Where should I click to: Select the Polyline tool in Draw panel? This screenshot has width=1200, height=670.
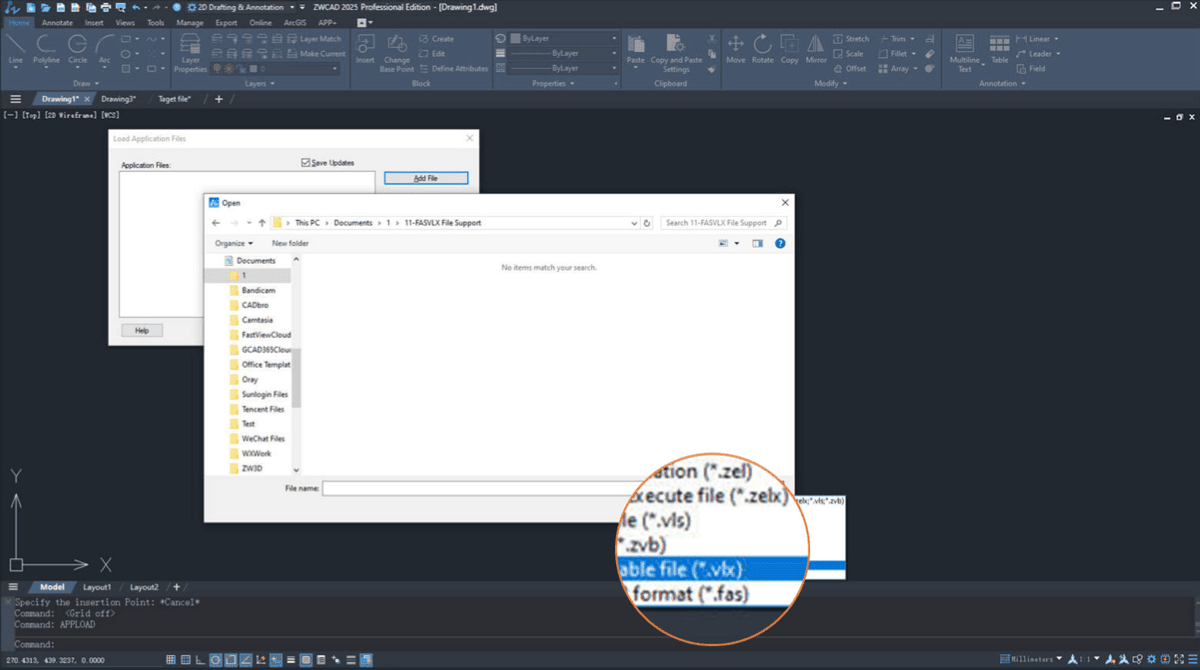[x=46, y=49]
